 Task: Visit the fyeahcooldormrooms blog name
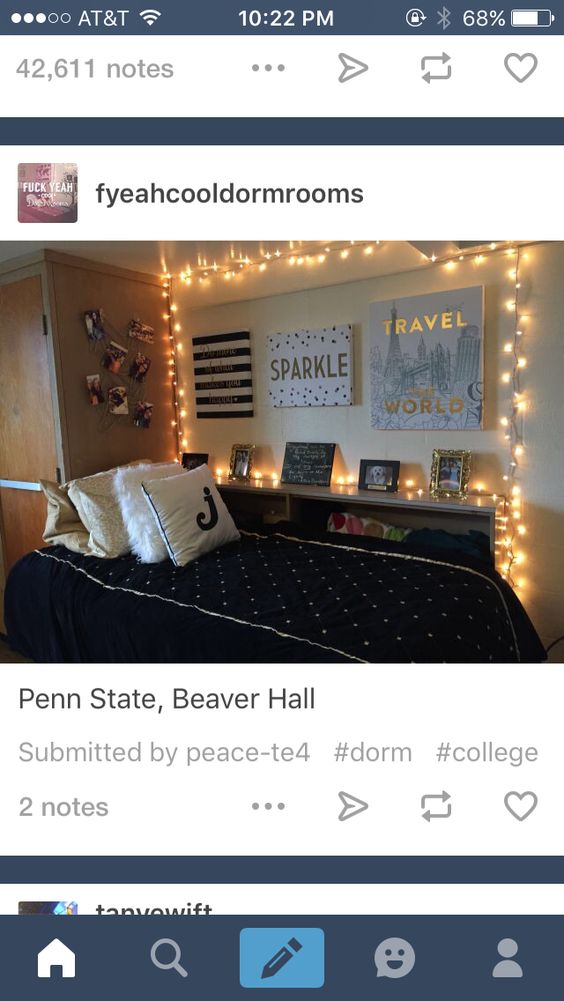(x=229, y=193)
